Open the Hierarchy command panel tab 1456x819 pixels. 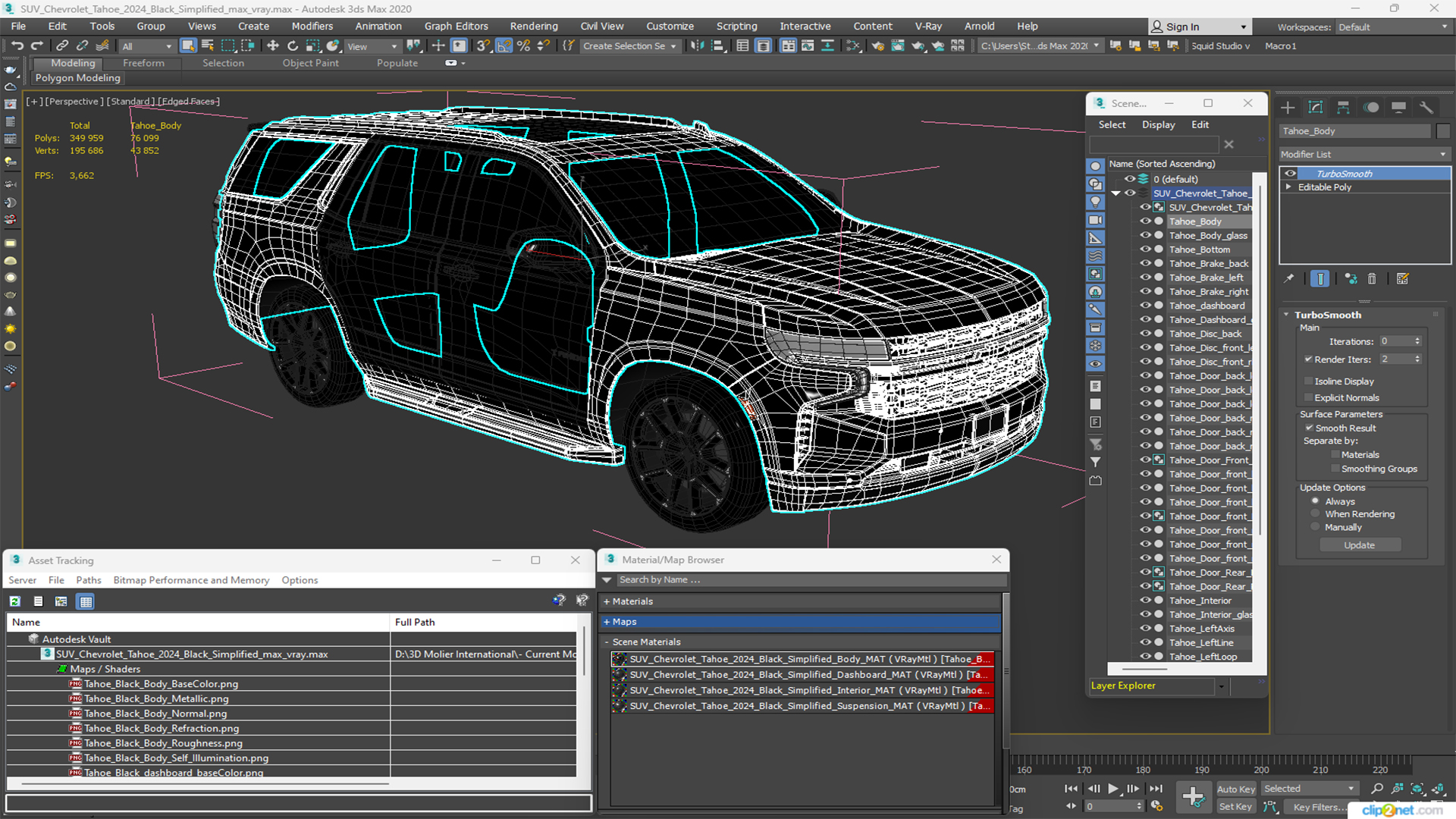click(x=1343, y=108)
